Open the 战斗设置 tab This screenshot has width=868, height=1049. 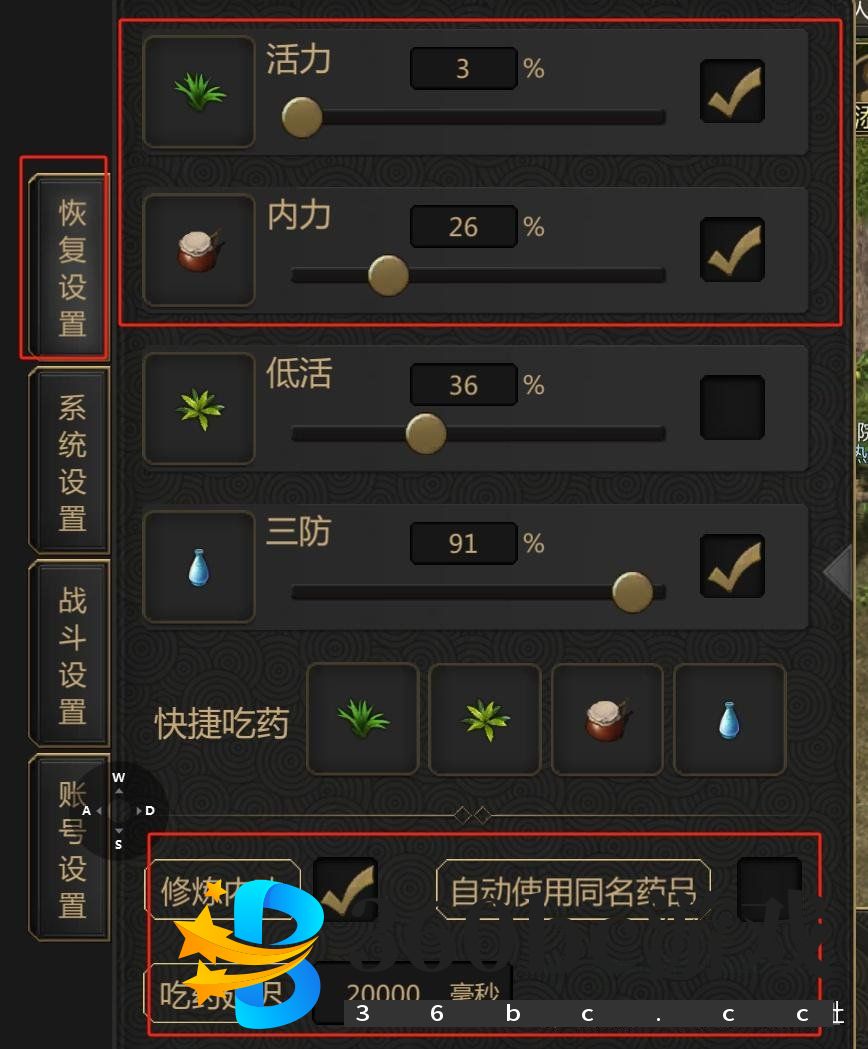(x=70, y=654)
